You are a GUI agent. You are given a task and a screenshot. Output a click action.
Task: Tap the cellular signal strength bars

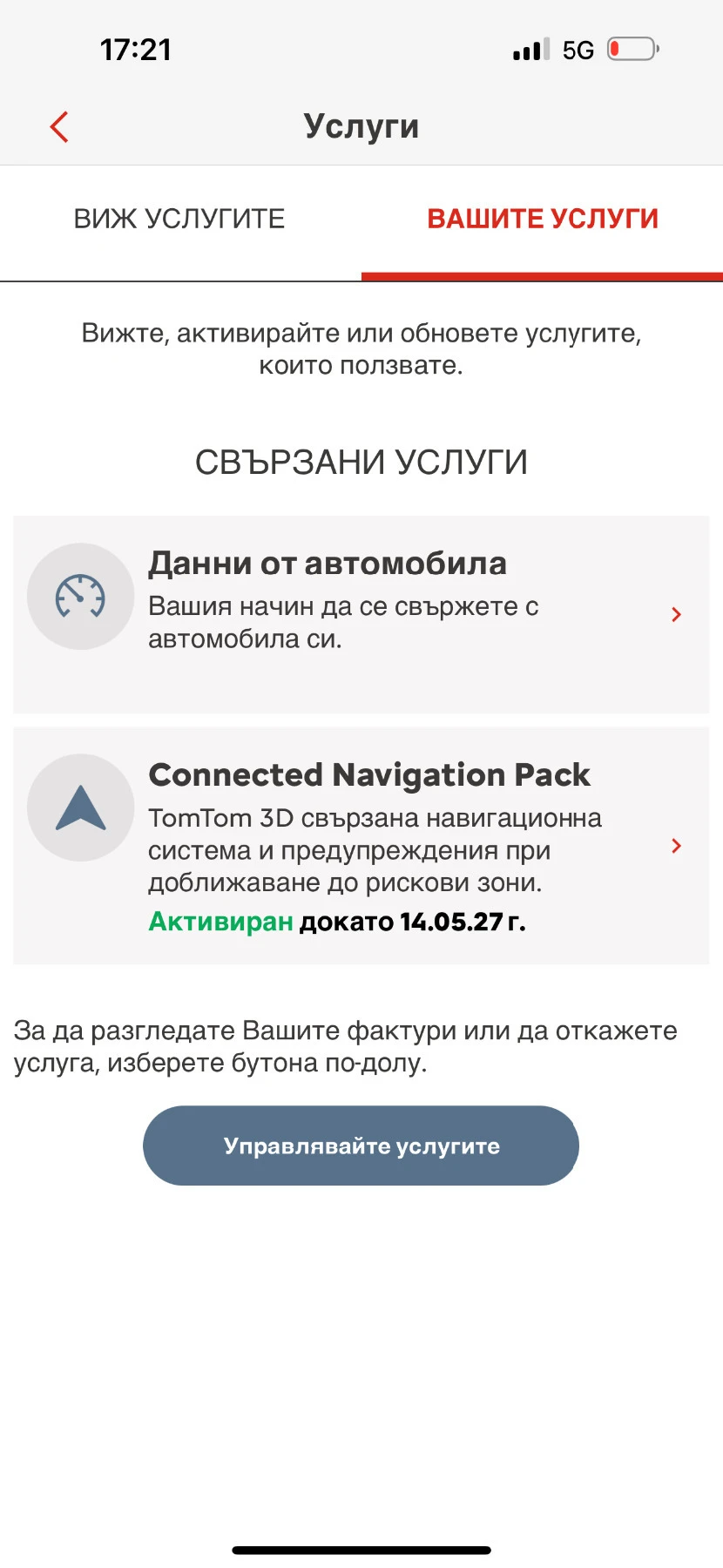pos(530,50)
